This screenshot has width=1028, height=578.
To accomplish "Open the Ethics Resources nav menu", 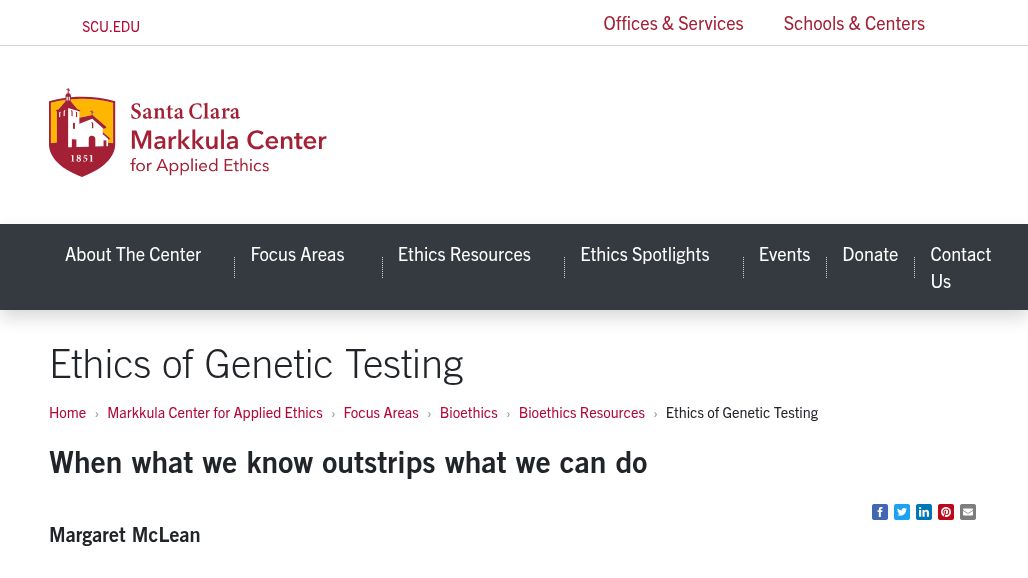I will tap(464, 254).
